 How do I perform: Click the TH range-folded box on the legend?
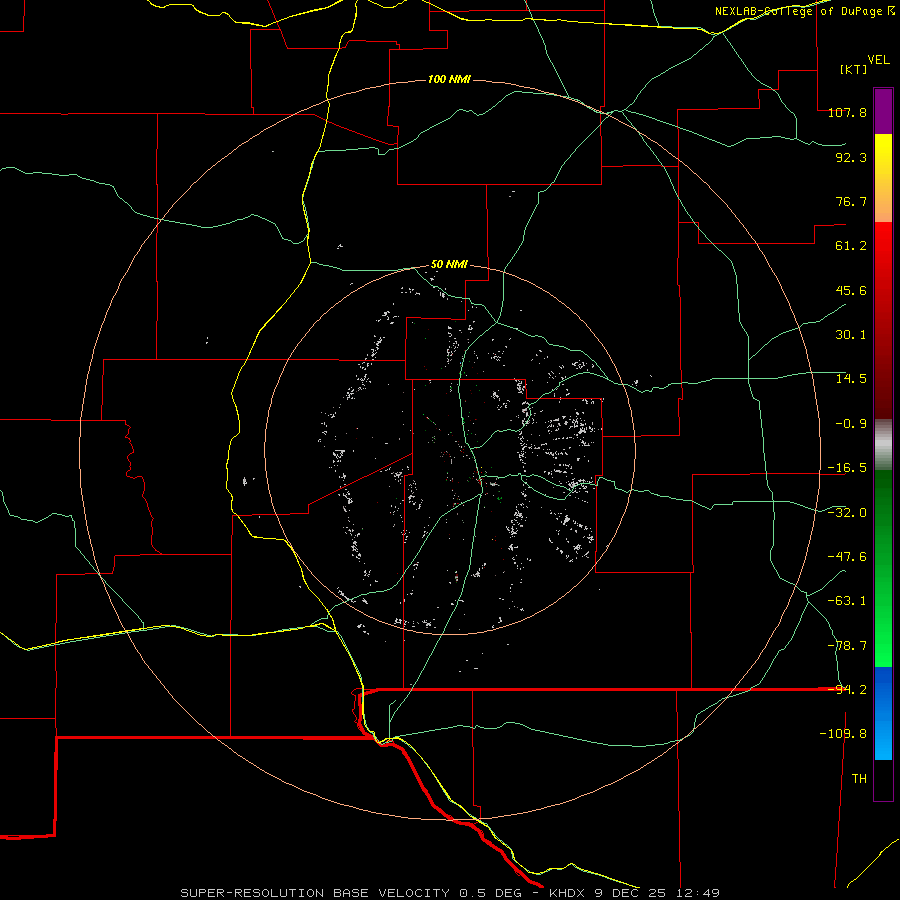coord(883,780)
